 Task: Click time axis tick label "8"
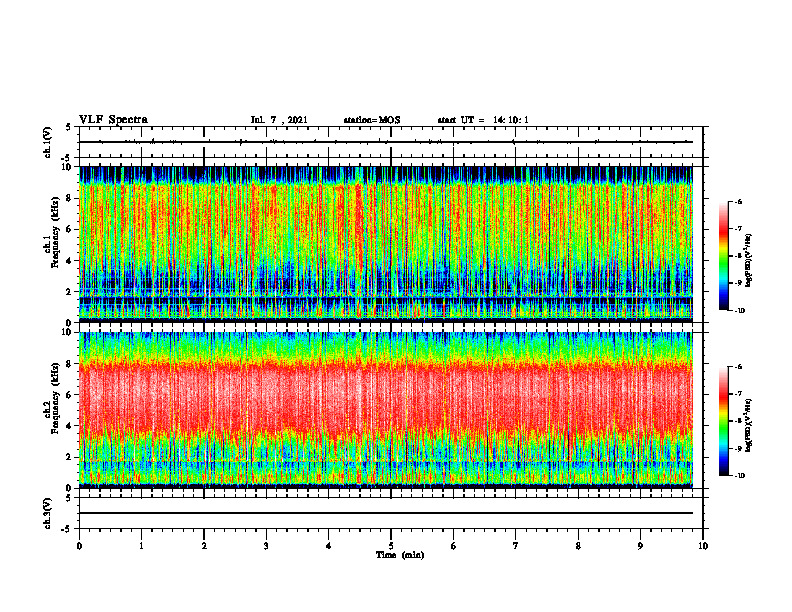(x=578, y=546)
